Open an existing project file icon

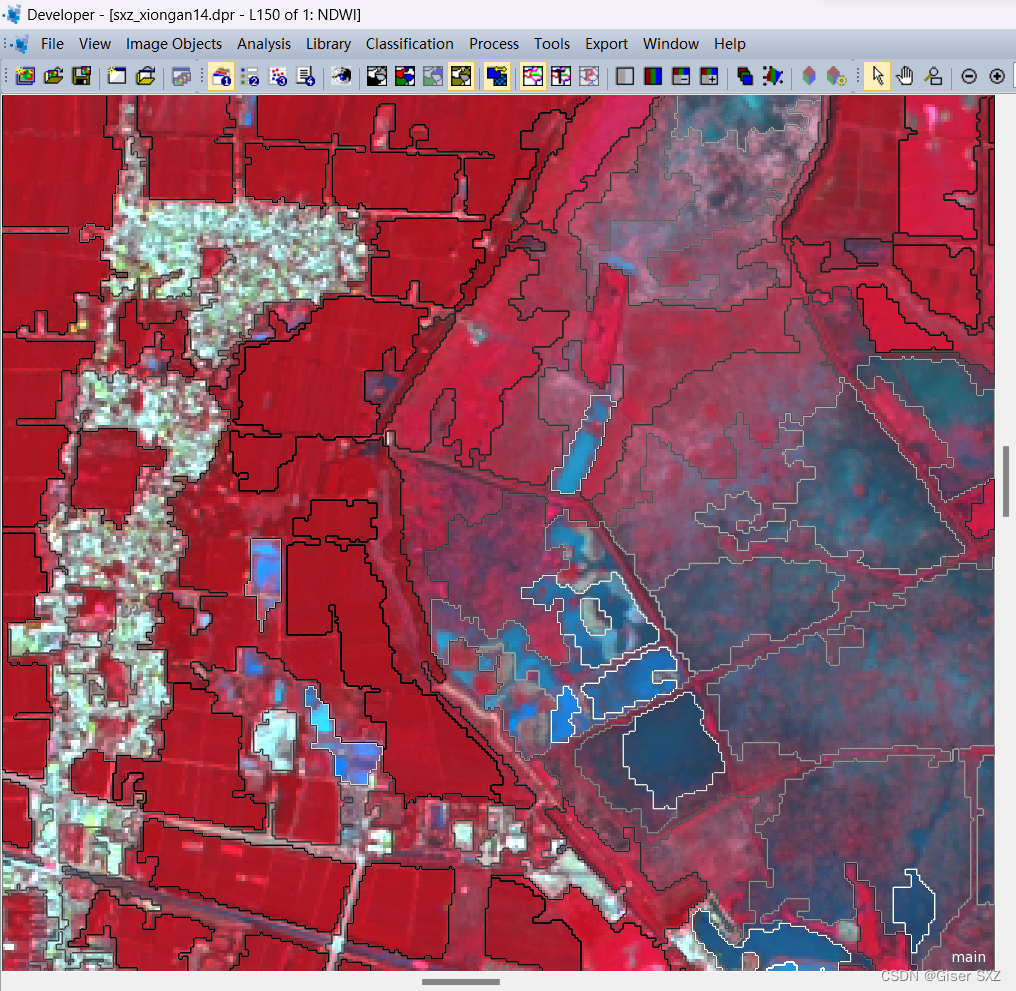click(x=53, y=76)
